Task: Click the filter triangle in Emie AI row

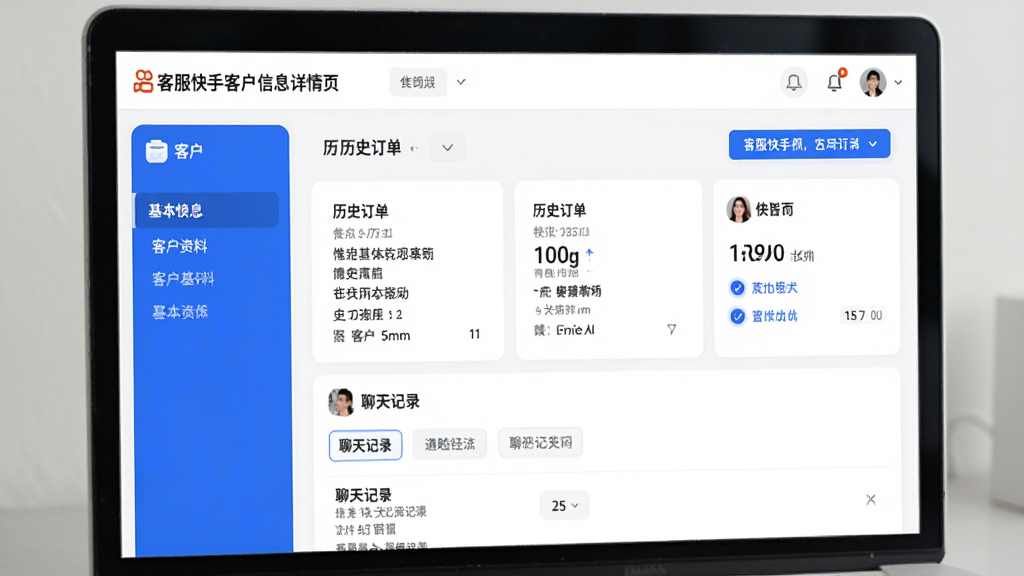Action: point(671,329)
